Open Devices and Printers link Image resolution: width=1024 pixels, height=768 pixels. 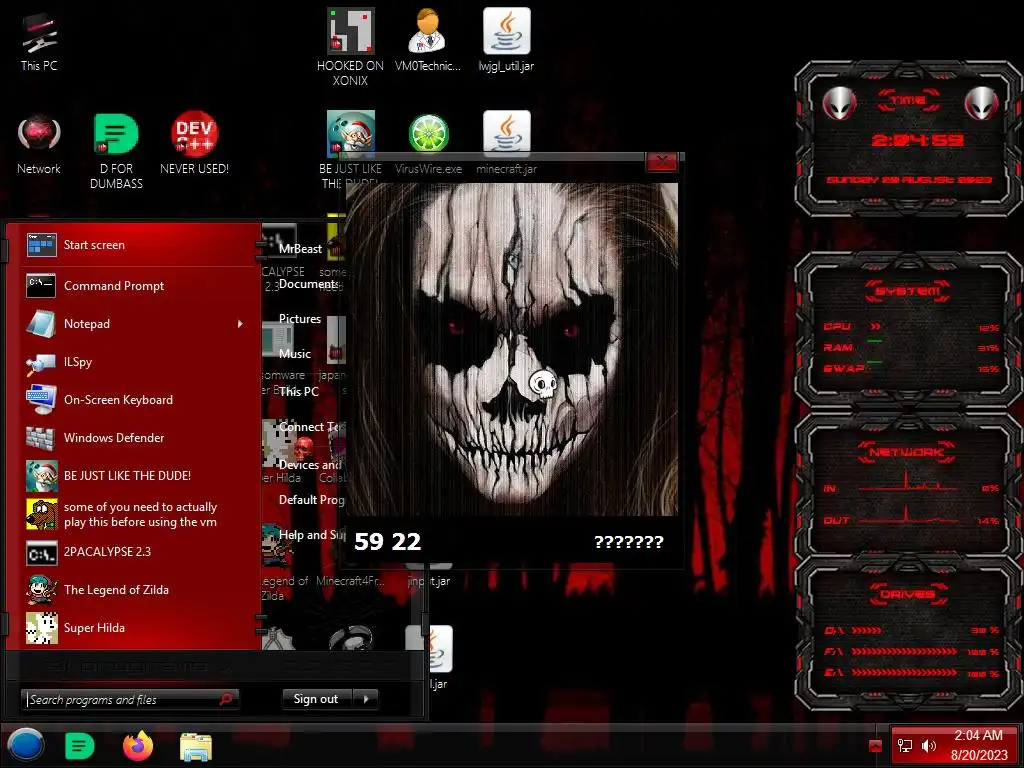[310, 465]
